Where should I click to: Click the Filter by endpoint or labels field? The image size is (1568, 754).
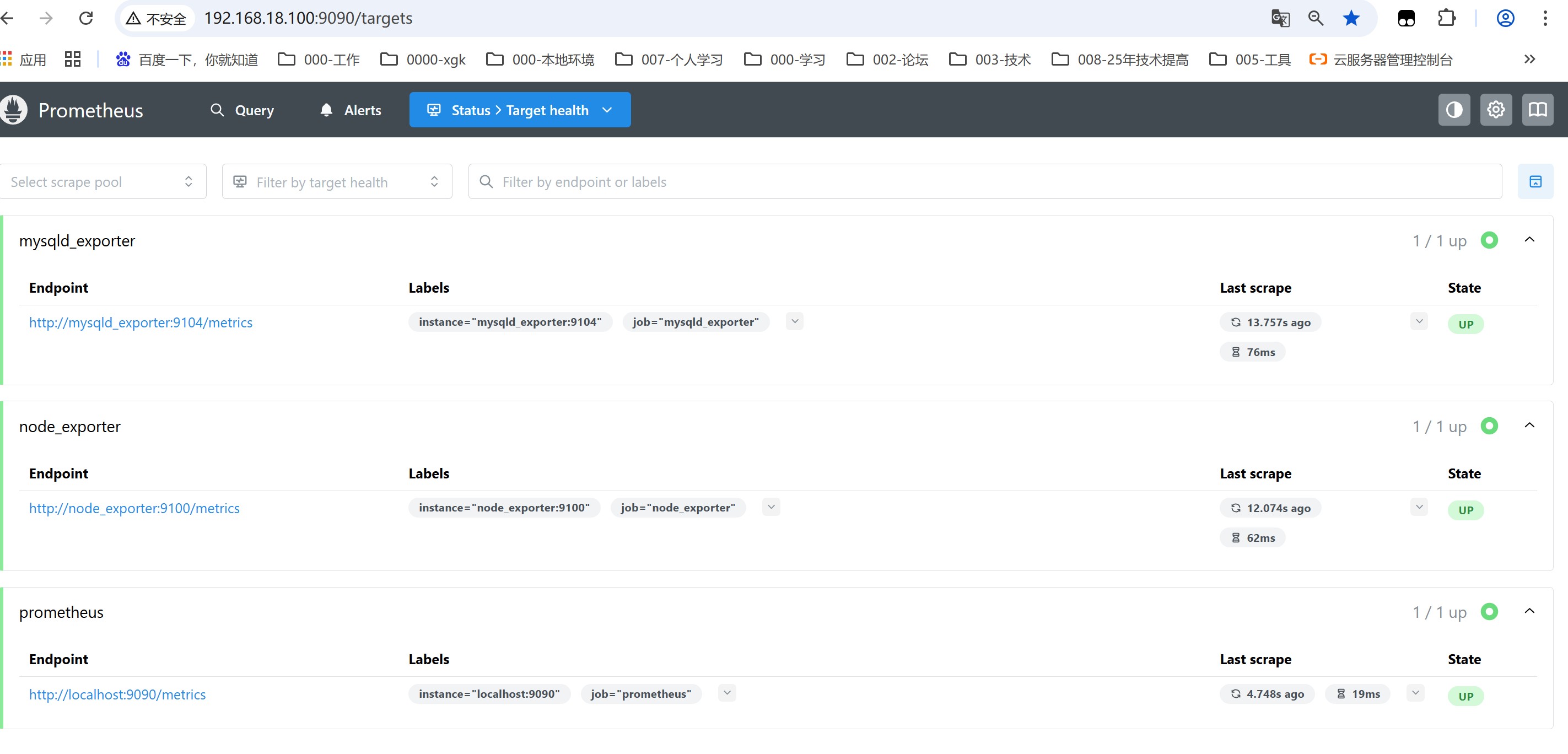(x=984, y=181)
